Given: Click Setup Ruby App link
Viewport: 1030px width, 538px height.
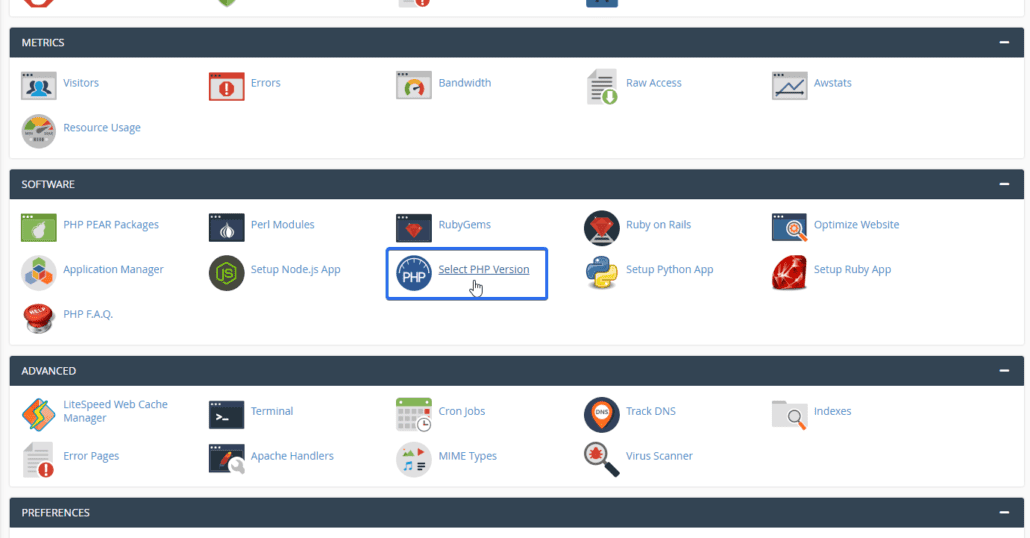Looking at the screenshot, I should coord(853,269).
